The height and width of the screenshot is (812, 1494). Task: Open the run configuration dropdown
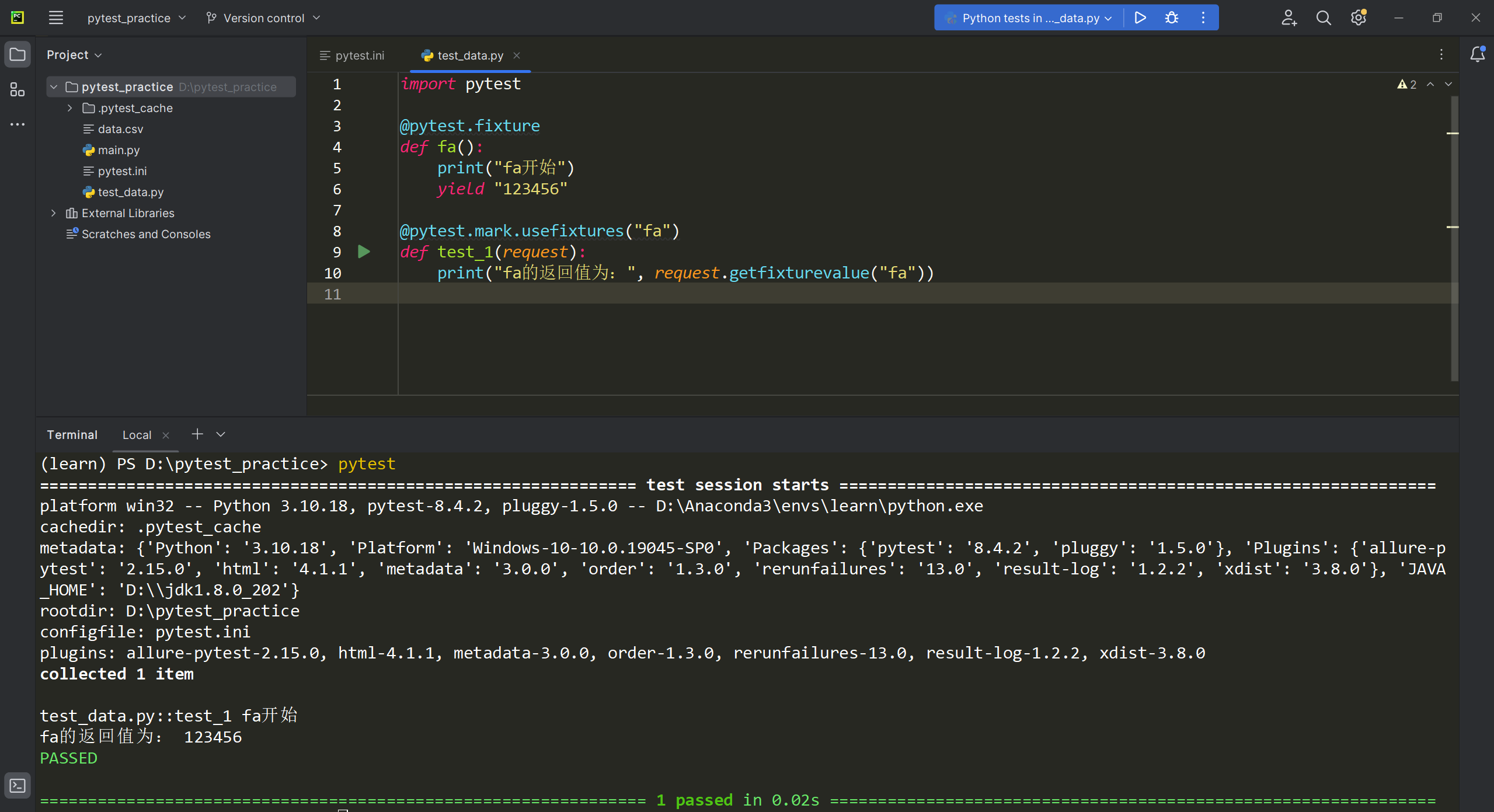(1030, 18)
